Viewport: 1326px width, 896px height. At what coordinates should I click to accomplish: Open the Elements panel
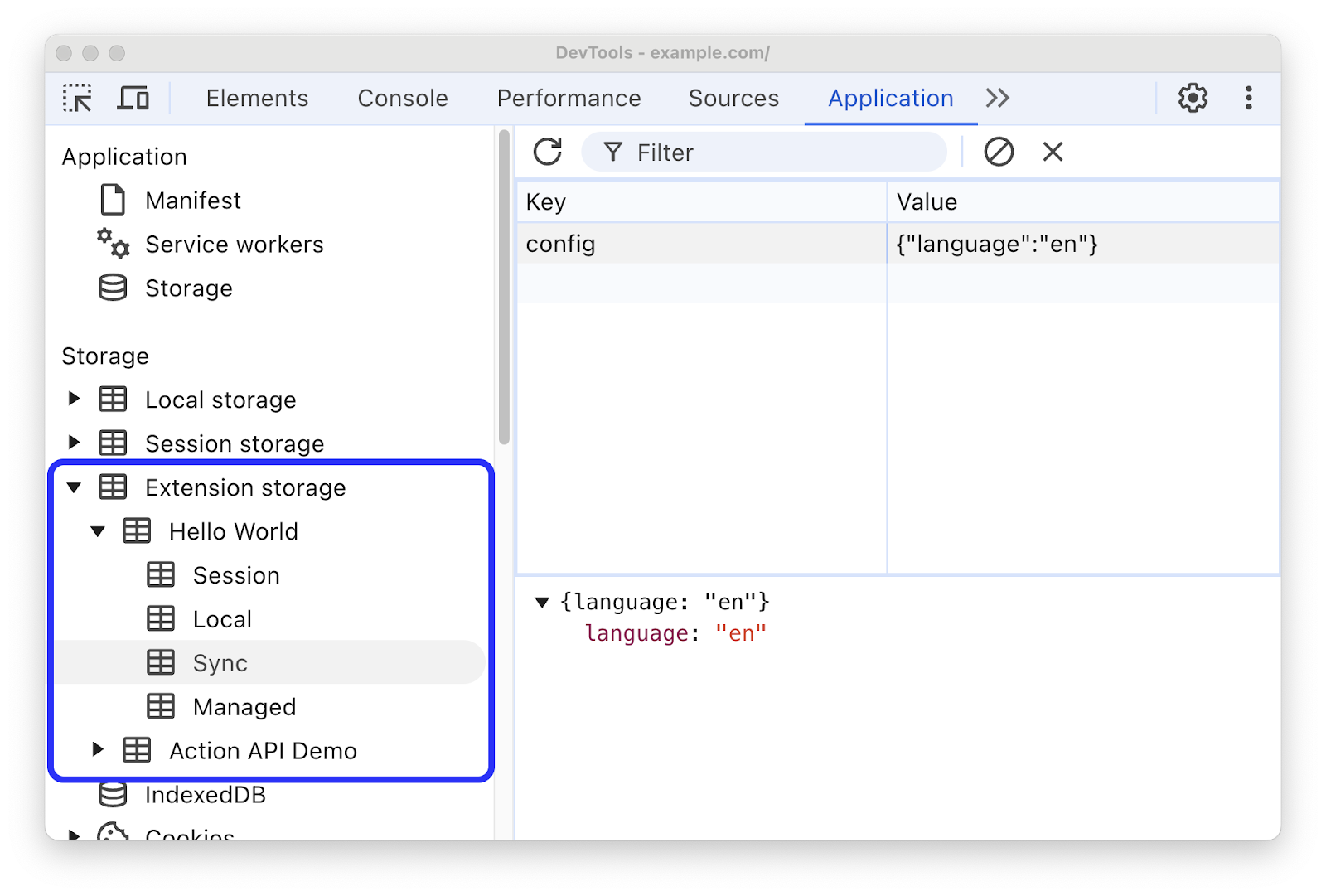256,98
